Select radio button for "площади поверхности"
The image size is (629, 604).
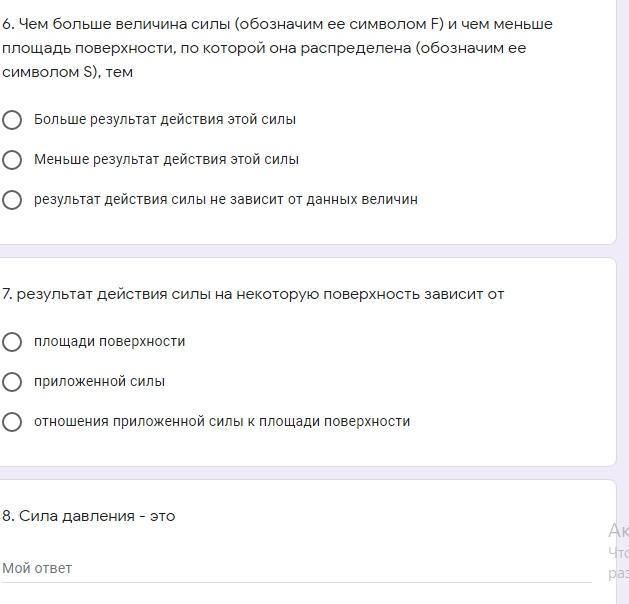pyautogui.click(x=12, y=342)
